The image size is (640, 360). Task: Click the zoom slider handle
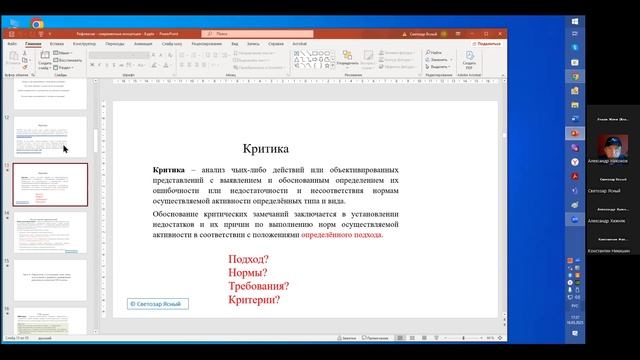coord(463,338)
